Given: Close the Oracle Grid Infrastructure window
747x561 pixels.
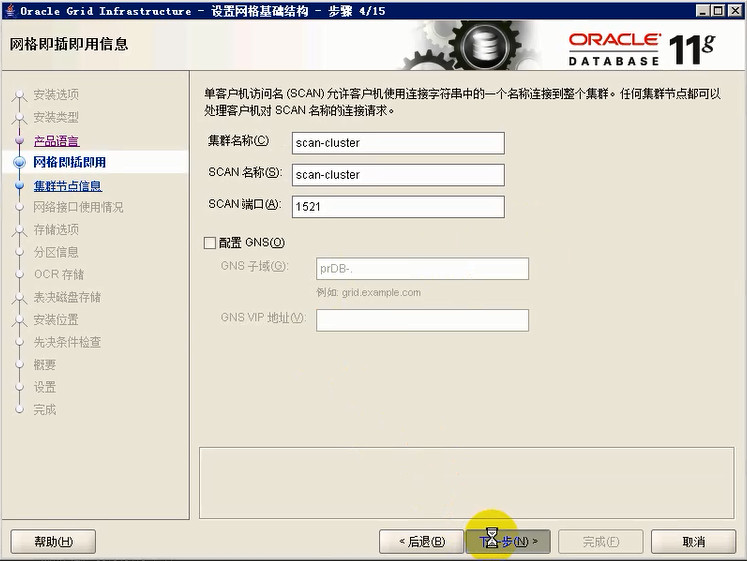Looking at the screenshot, I should 735,10.
